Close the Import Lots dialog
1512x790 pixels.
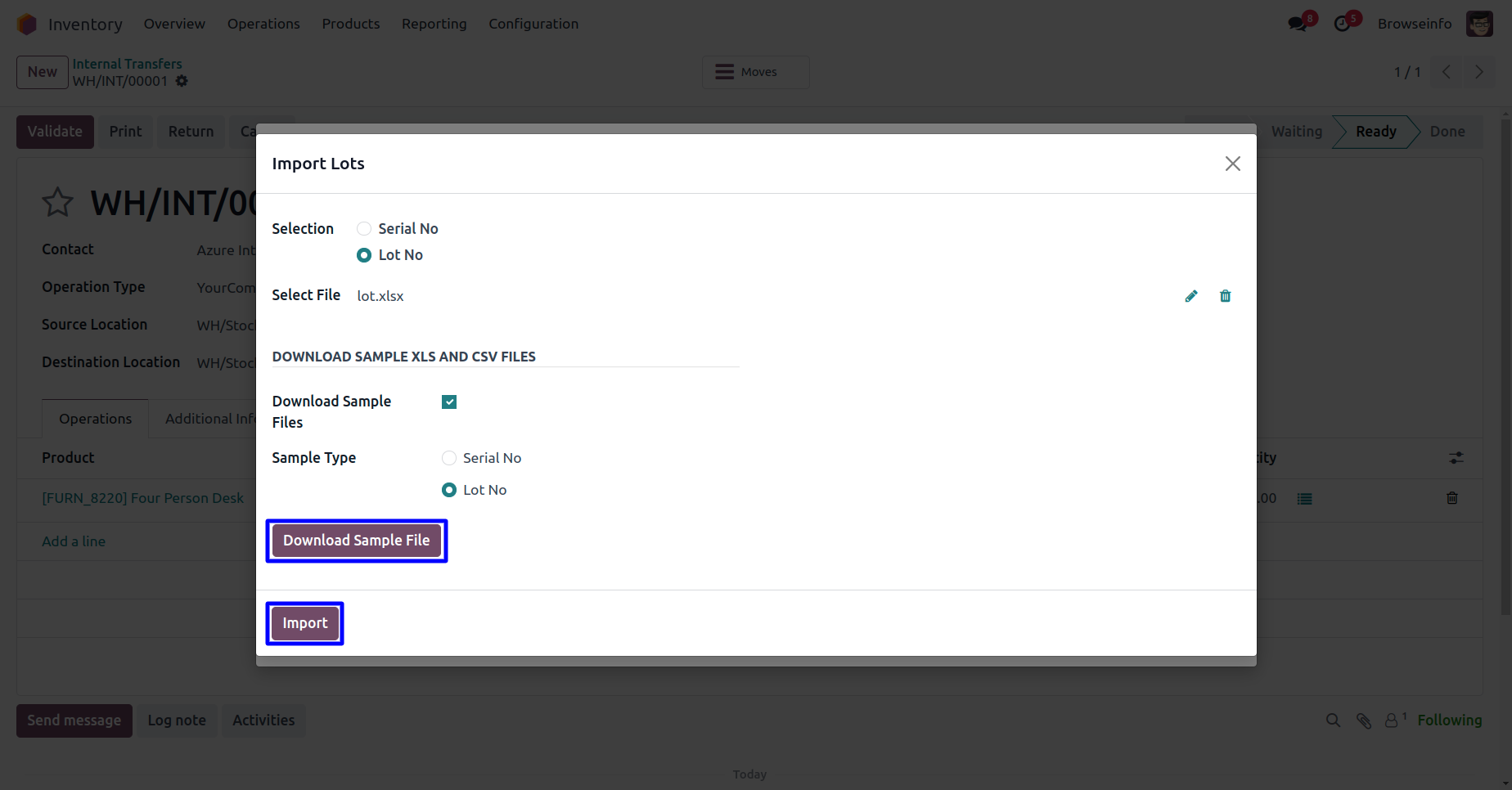click(1232, 164)
